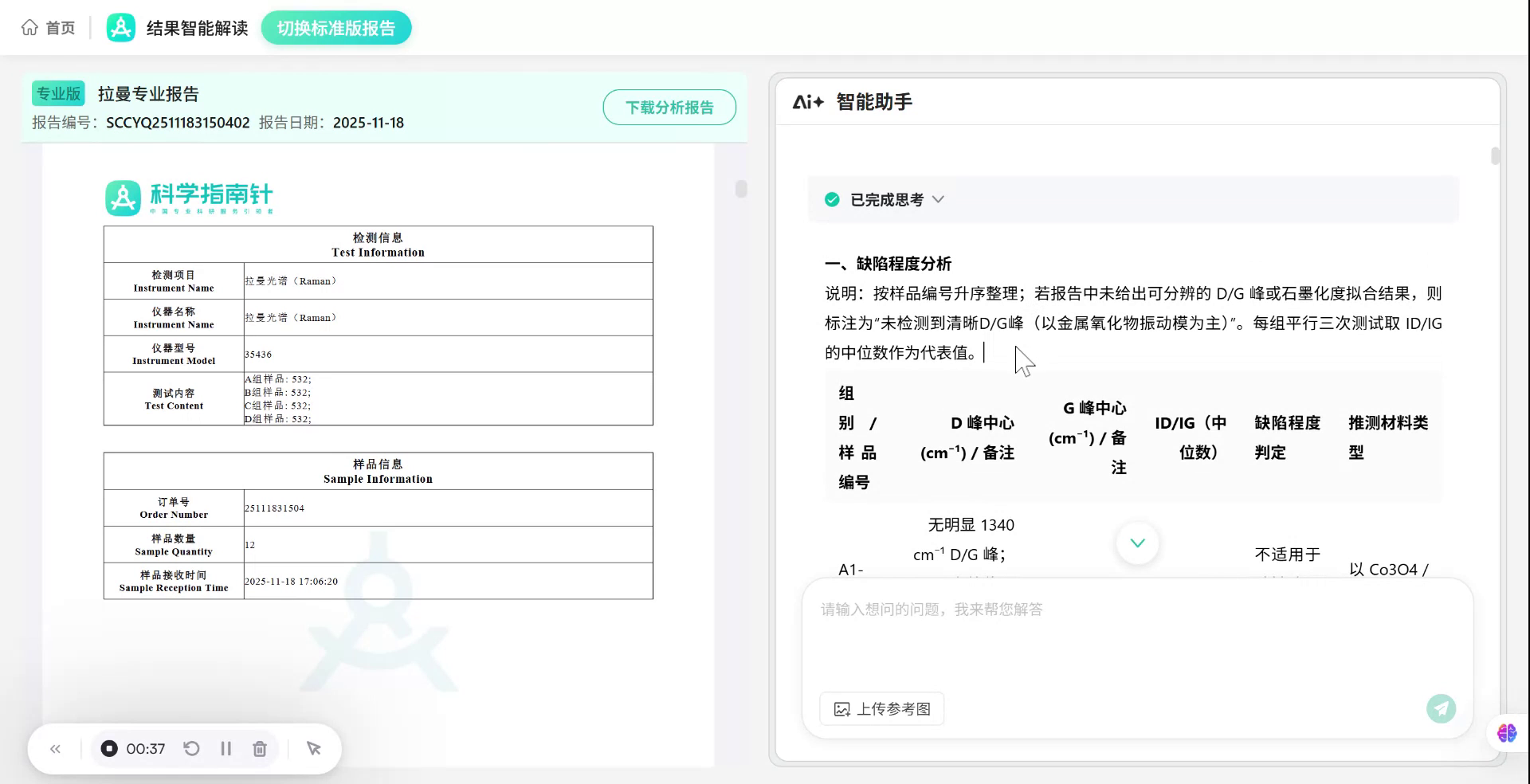
Task: Select the 结果智能解读 menu item
Action: (x=196, y=26)
